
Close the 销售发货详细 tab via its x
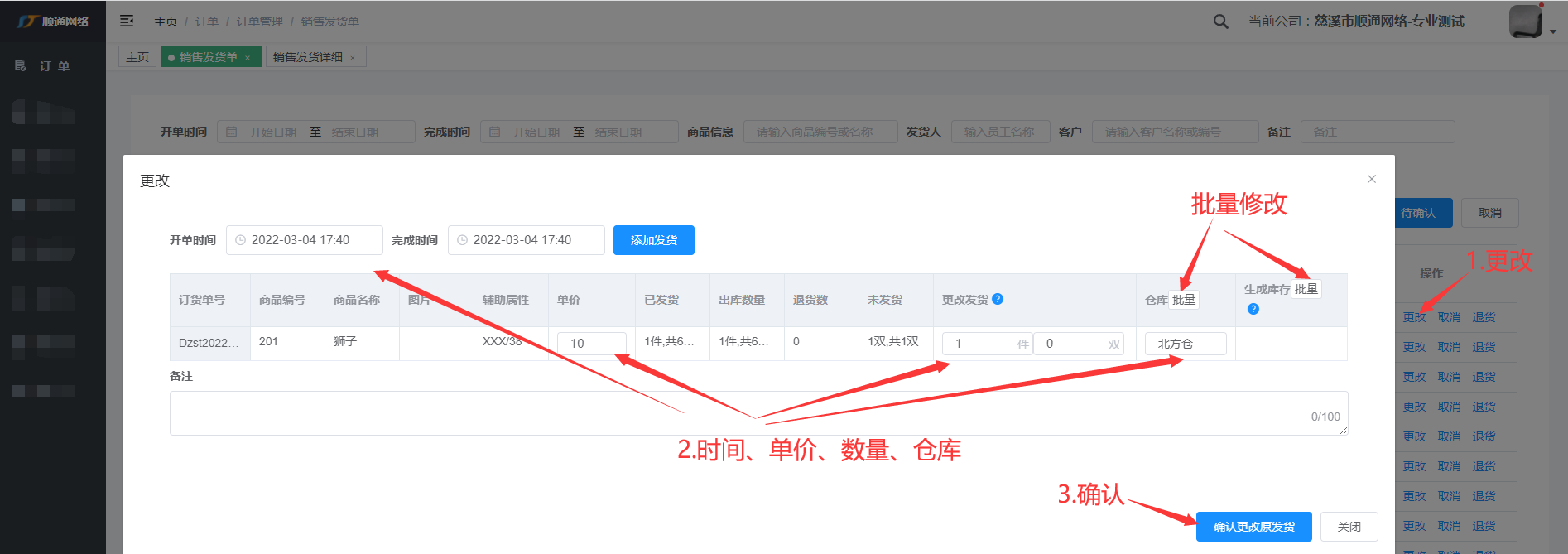(x=353, y=58)
